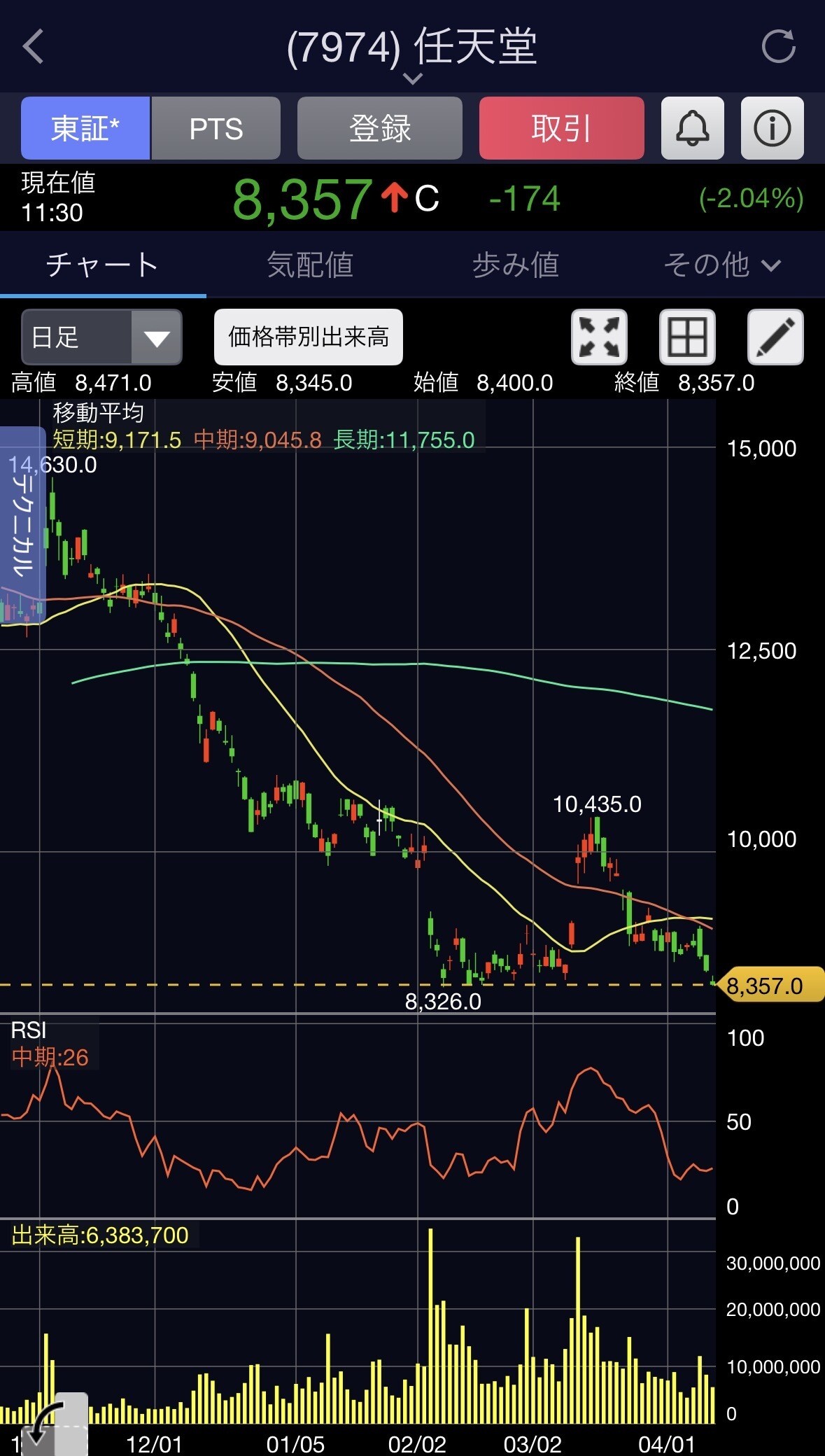Tap the 02/02 date on axis
825x1456 pixels.
click(x=417, y=1443)
